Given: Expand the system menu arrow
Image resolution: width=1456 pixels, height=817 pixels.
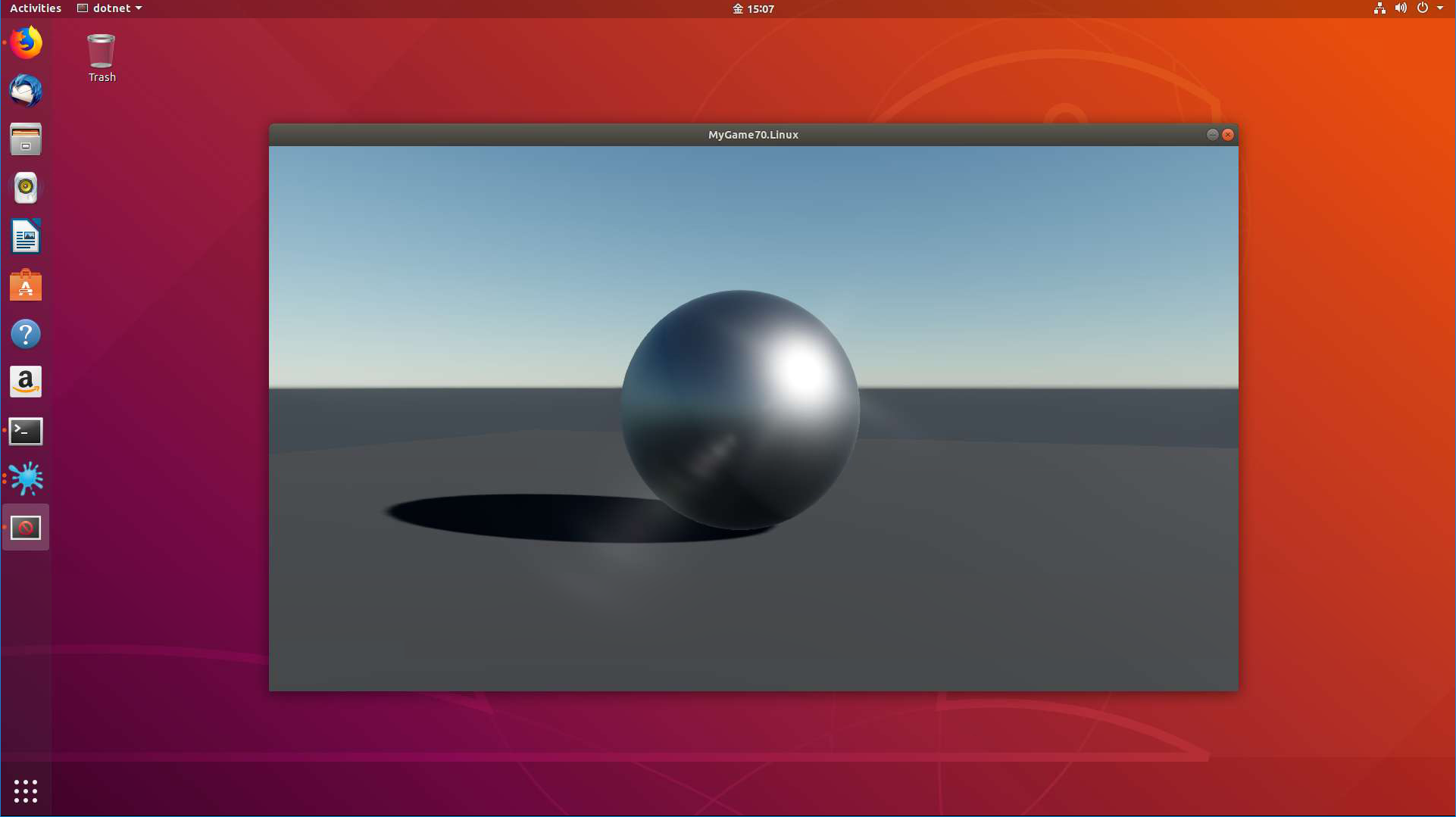Looking at the screenshot, I should 1440,8.
